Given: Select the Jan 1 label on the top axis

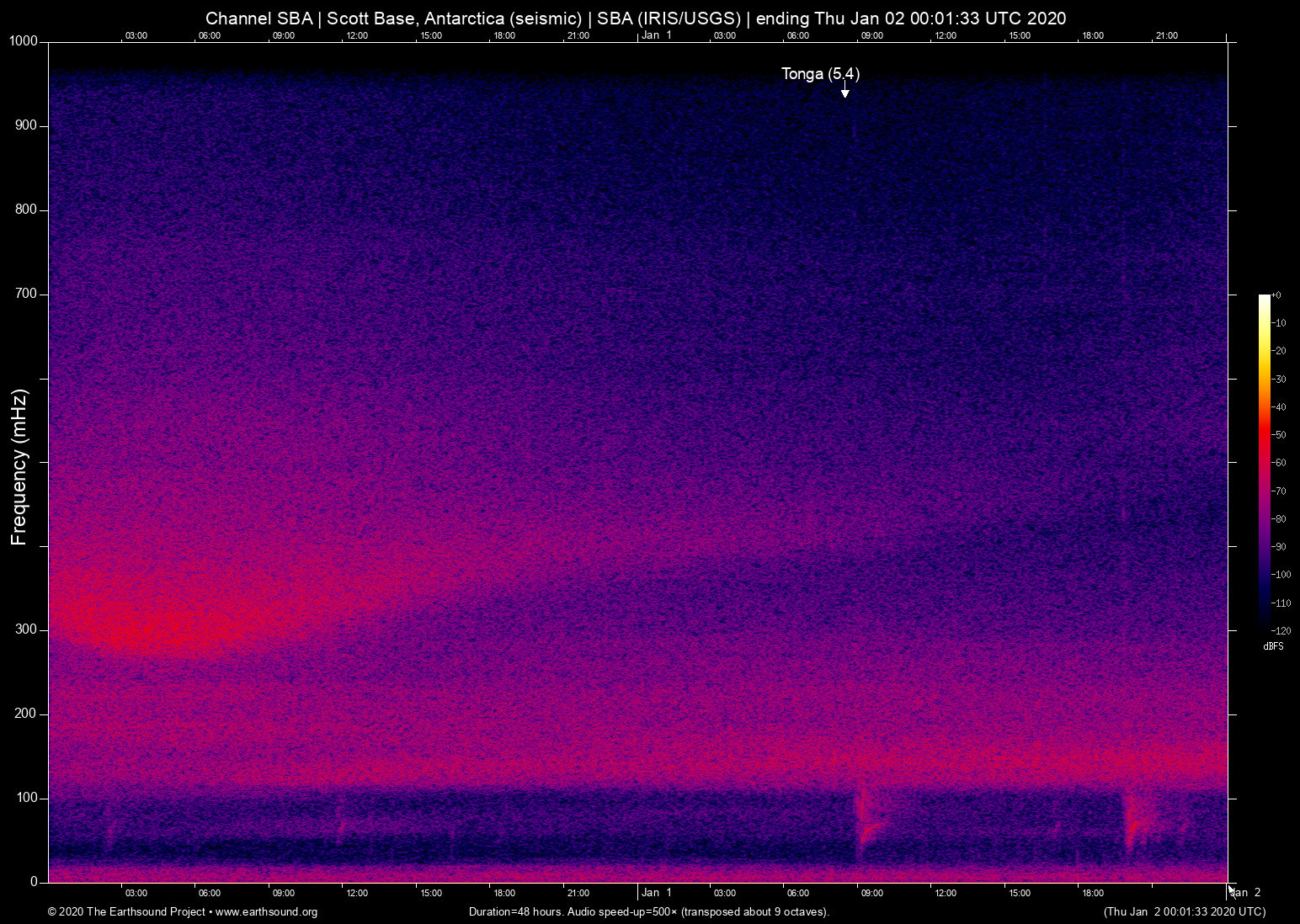Looking at the screenshot, I should coord(657,35).
